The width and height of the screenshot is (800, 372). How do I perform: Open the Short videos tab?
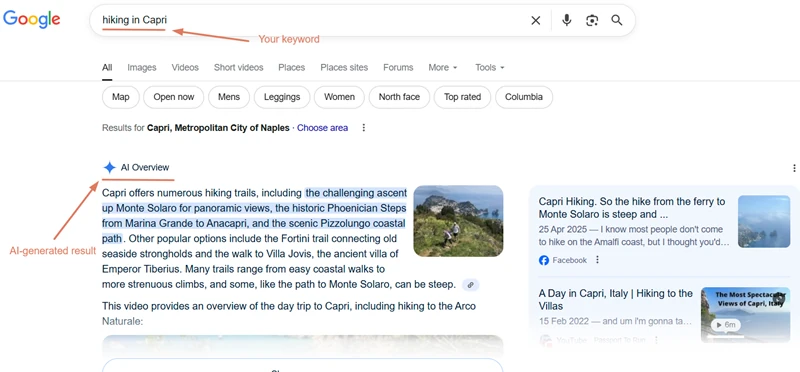tap(238, 67)
